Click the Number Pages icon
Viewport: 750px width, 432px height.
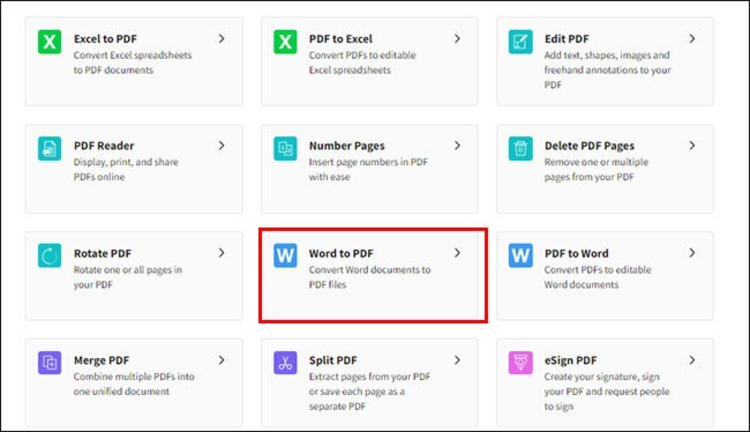[x=285, y=149]
